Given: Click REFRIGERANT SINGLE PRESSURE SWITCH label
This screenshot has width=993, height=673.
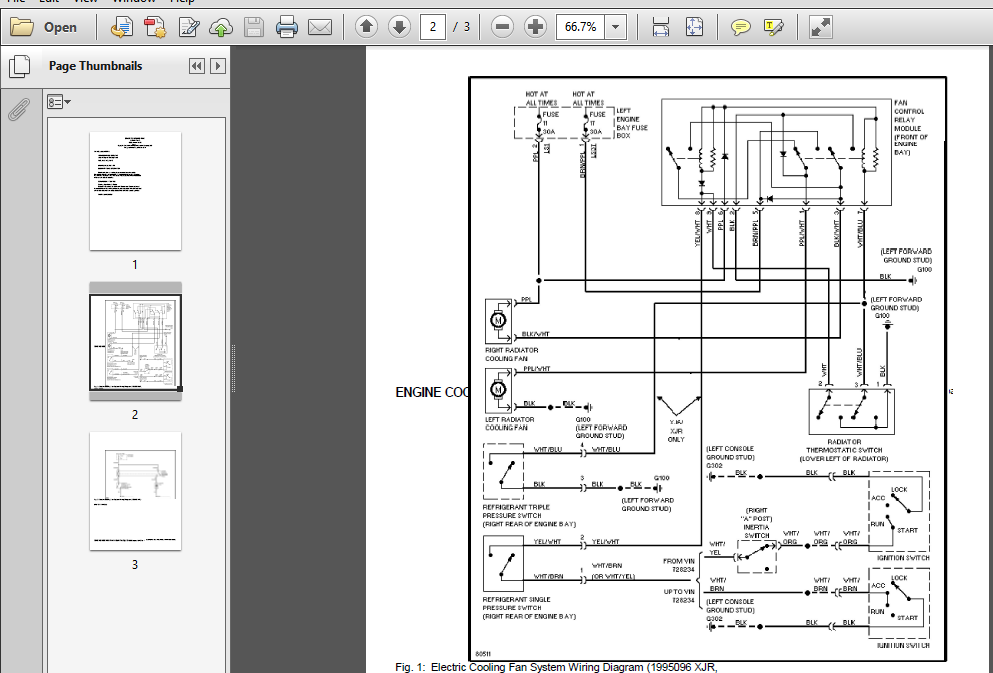Looking at the screenshot, I should pyautogui.click(x=529, y=608).
